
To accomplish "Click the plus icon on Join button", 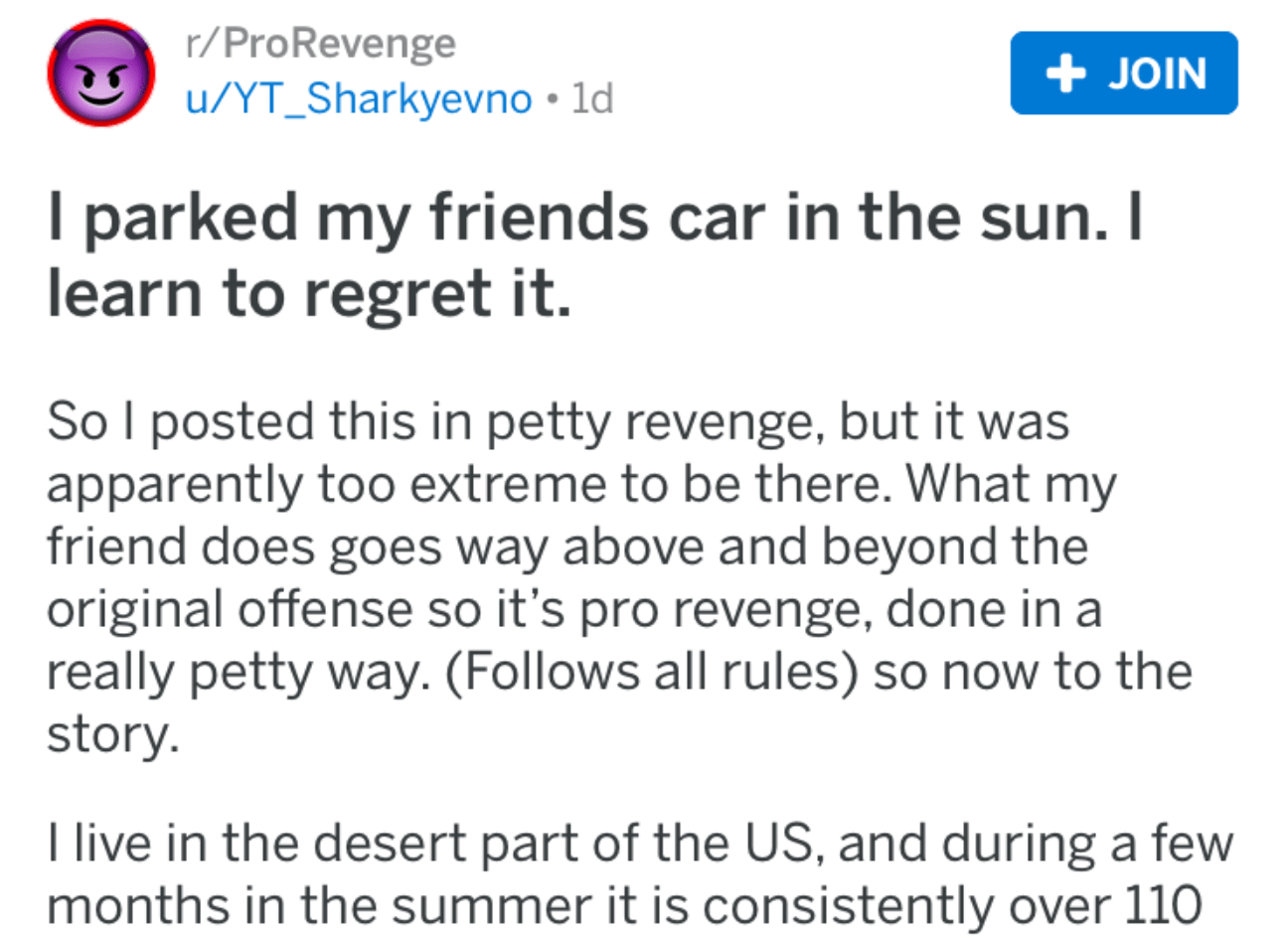I will [1066, 74].
